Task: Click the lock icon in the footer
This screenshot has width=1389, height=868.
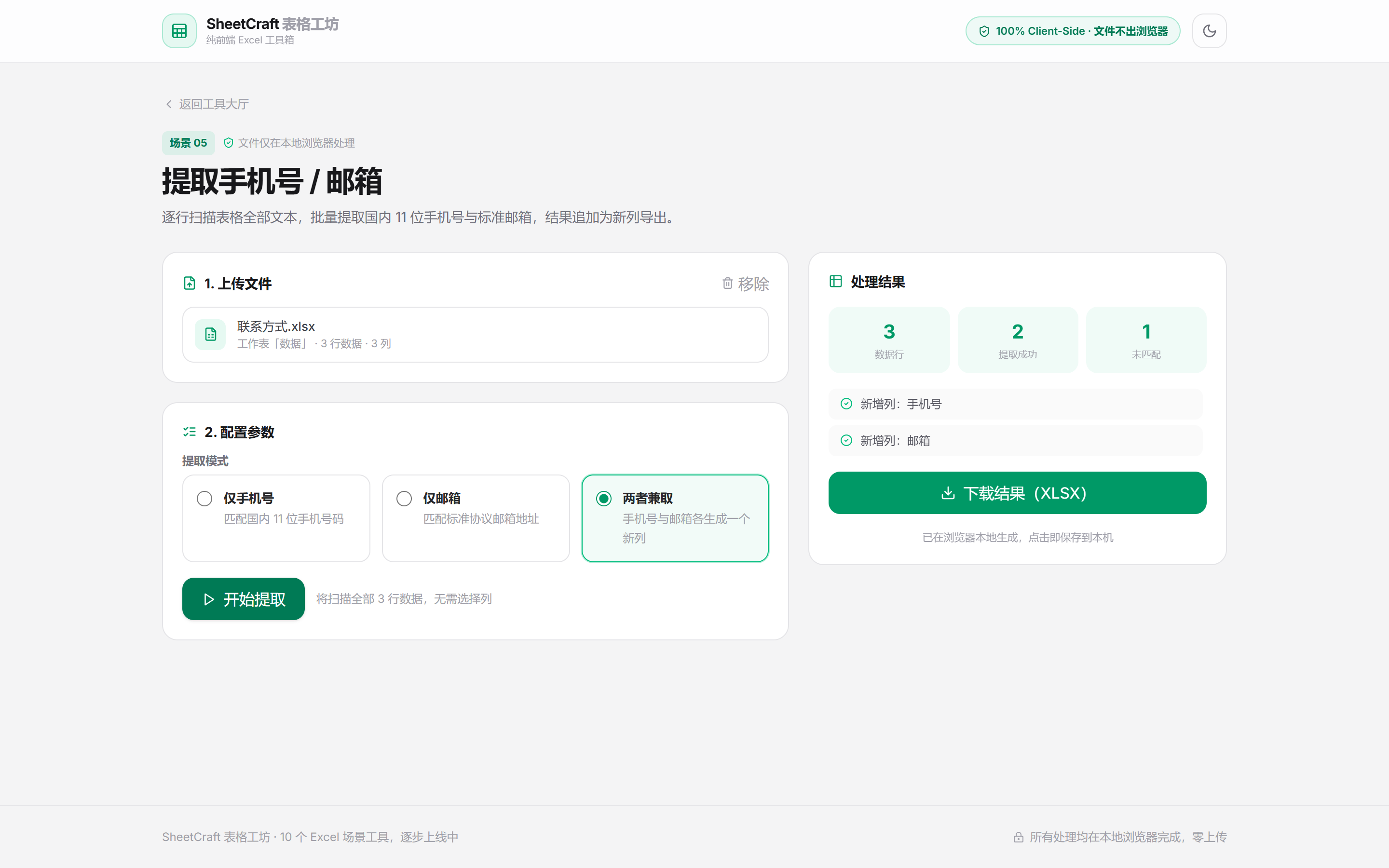Action: [1018, 837]
